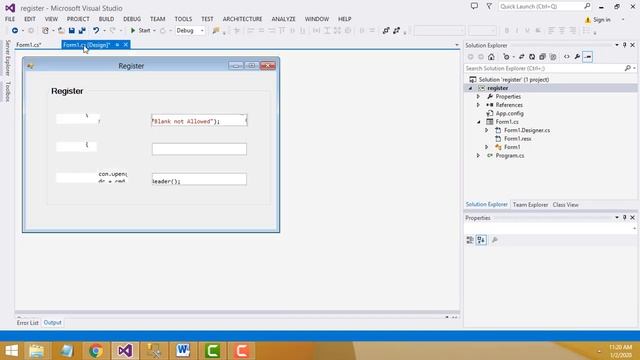Viewport: 640px width, 360px height.
Task: Open the Output tab
Action: point(53,323)
